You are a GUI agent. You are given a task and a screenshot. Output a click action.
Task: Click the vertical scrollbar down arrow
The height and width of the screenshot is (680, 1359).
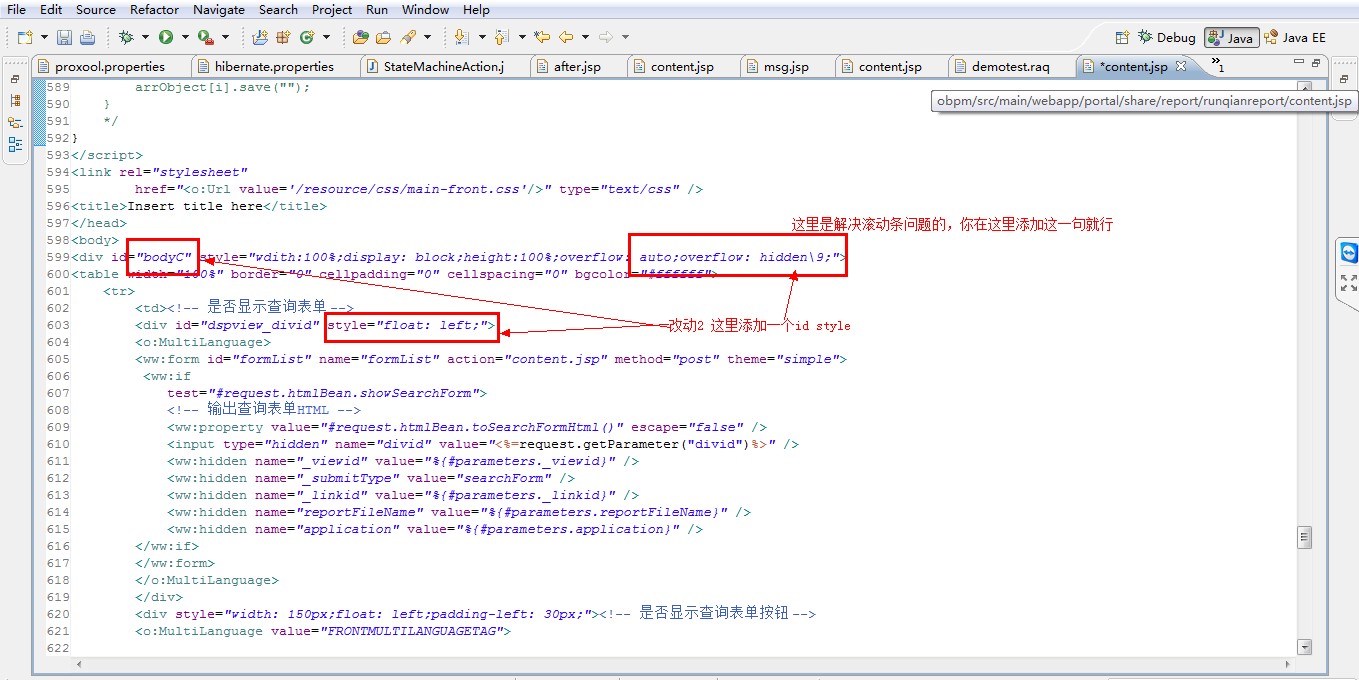tap(1304, 647)
